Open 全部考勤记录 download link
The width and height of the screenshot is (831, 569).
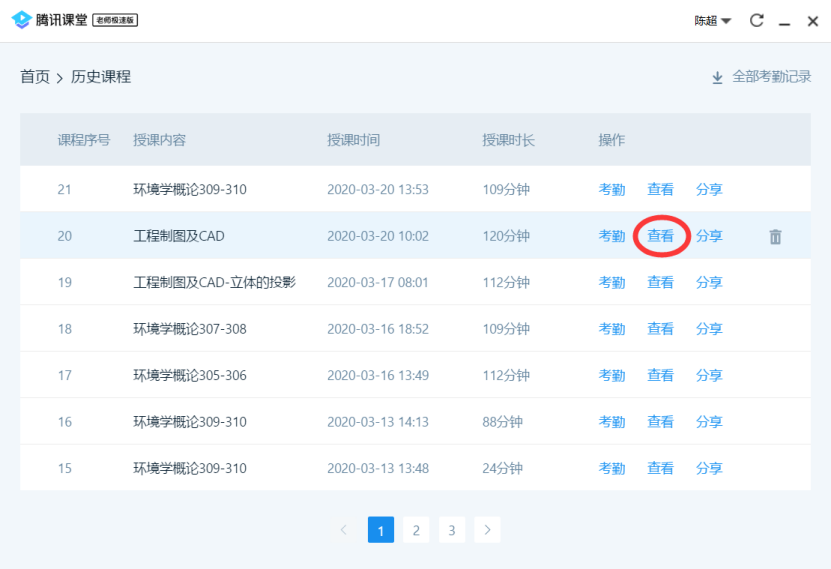tap(771, 77)
